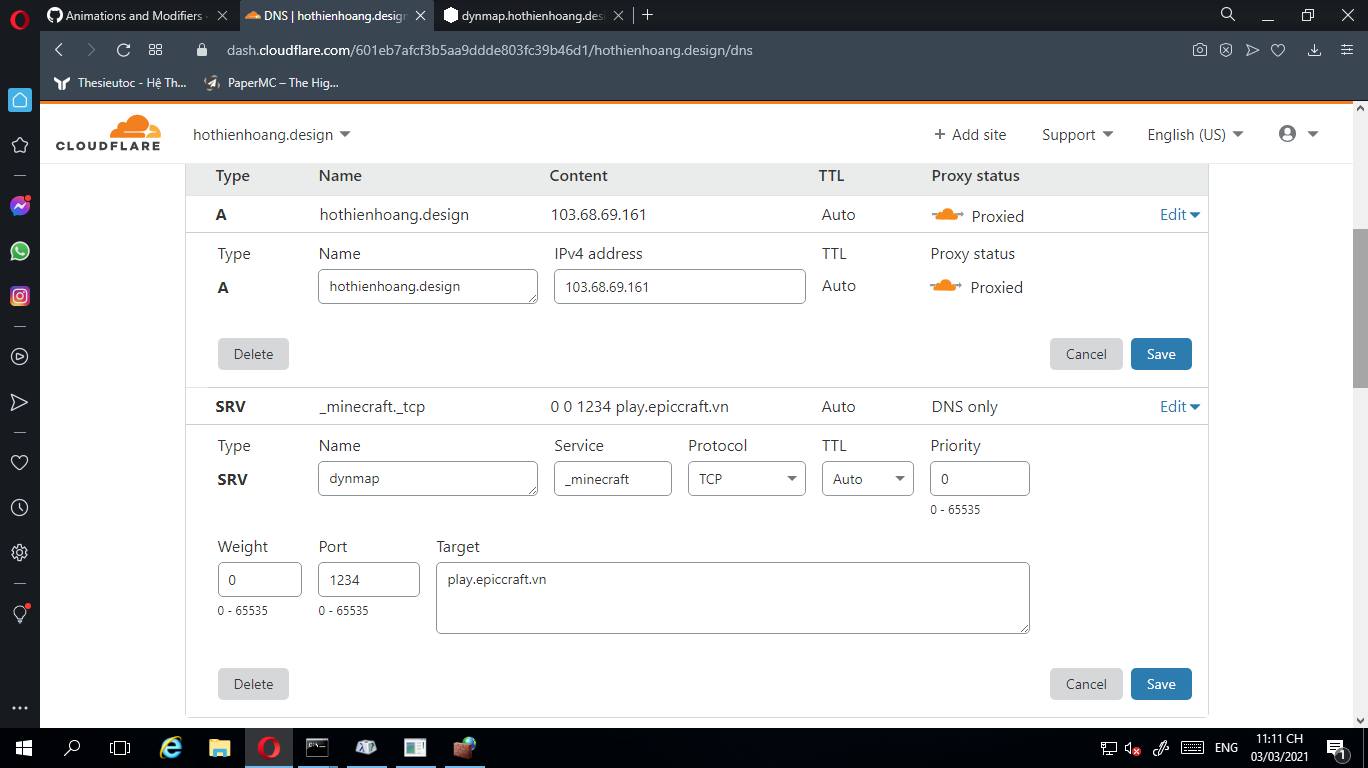The image size is (1368, 768).
Task: Open Messenger in the Opera sidebar
Action: pos(19,206)
